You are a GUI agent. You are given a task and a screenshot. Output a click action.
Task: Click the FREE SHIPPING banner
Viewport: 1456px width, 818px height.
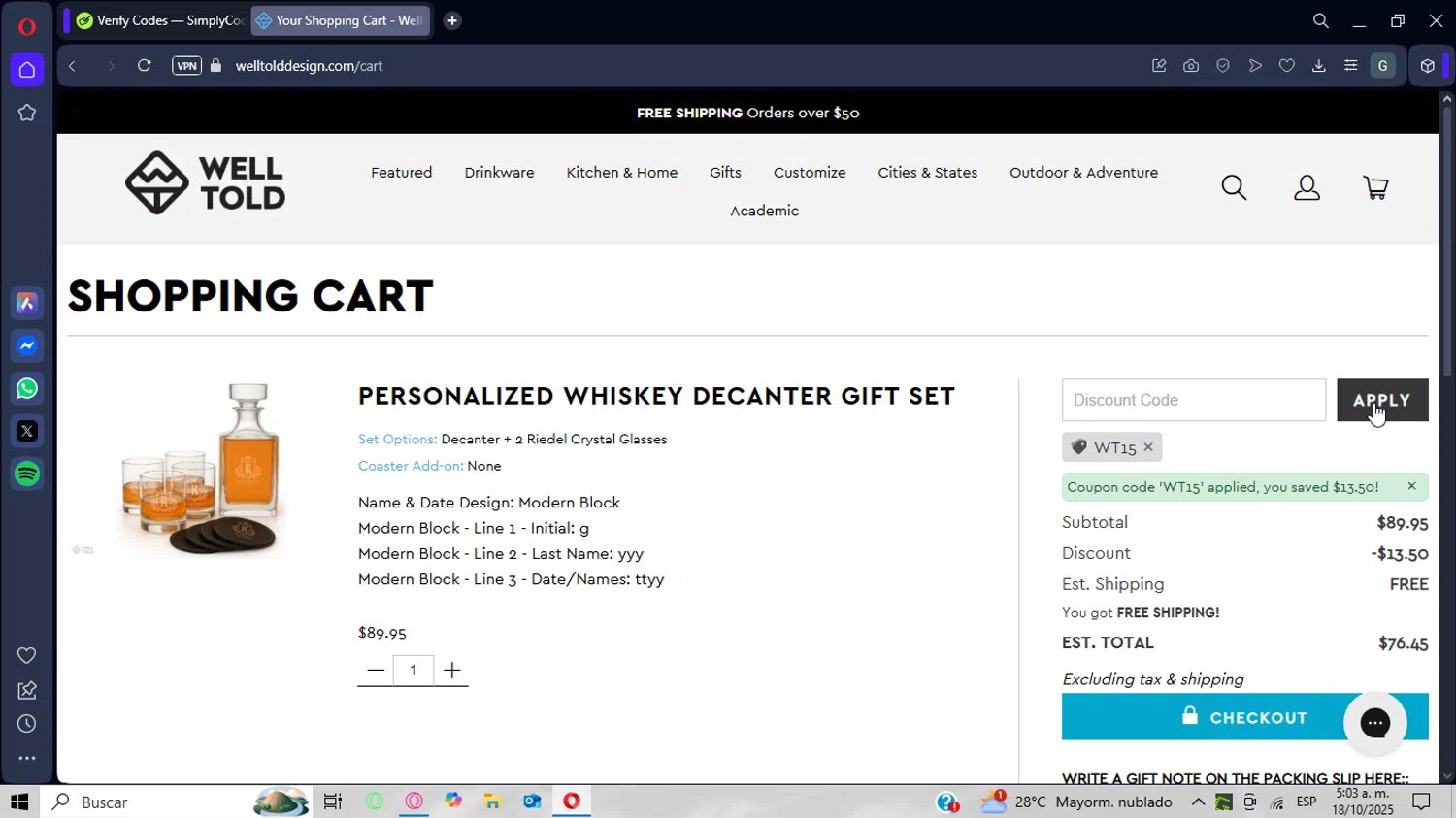[747, 113]
